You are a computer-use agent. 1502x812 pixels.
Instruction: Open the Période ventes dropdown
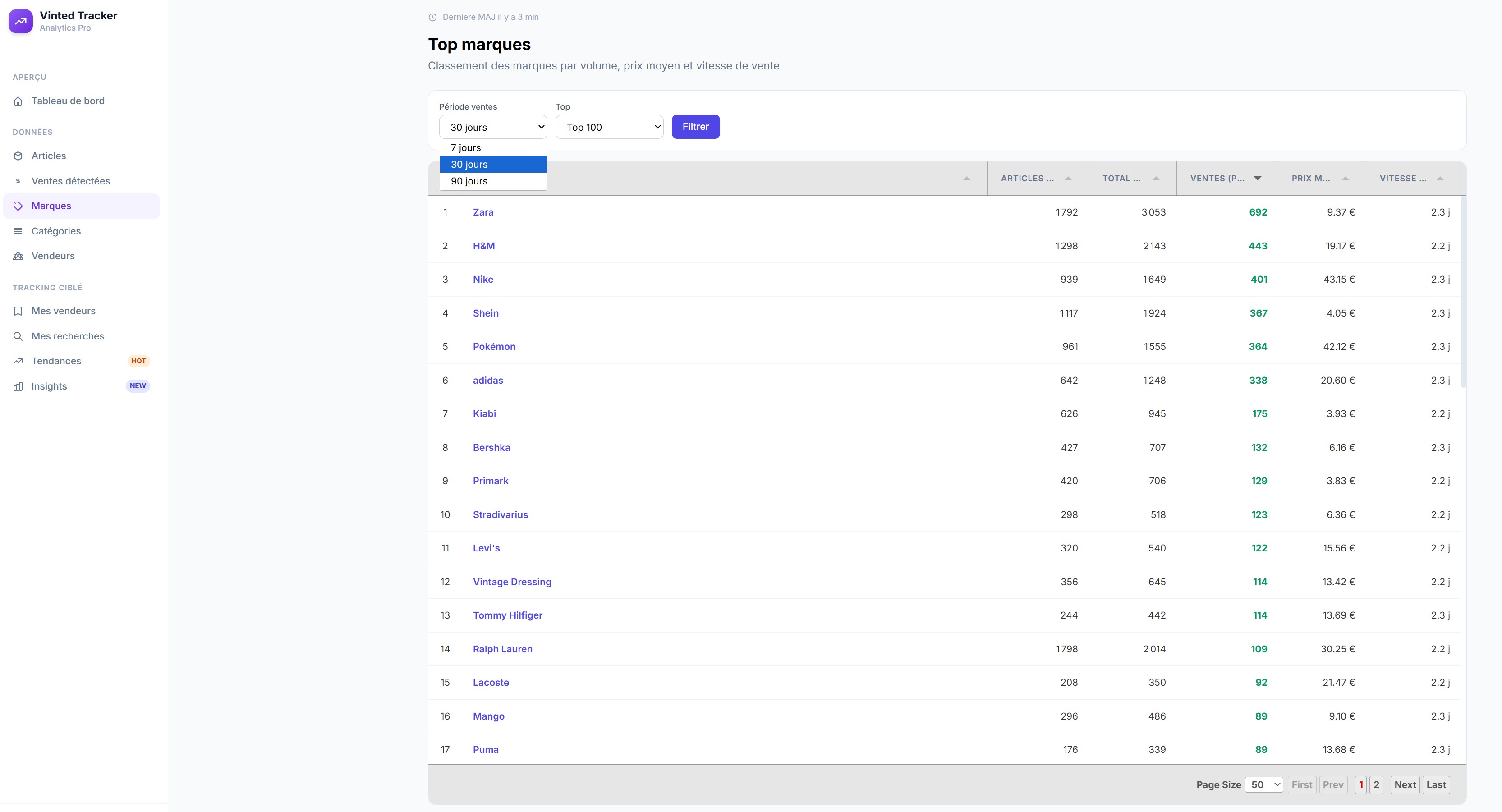coord(493,127)
